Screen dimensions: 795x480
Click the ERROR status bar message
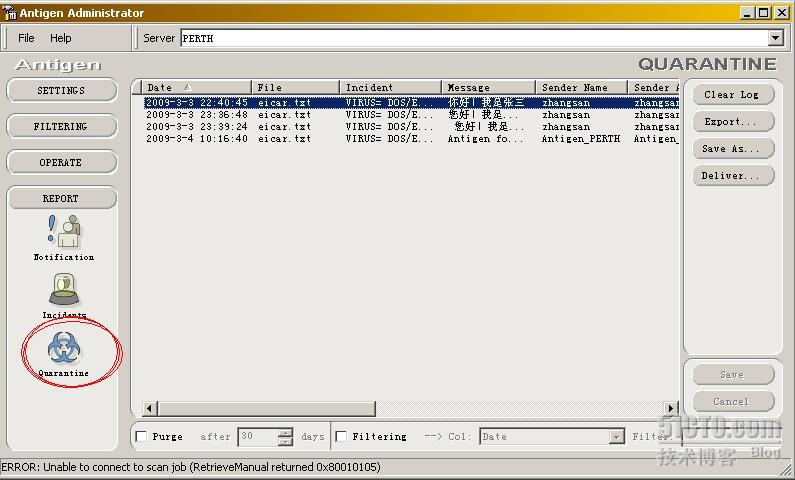(191, 467)
